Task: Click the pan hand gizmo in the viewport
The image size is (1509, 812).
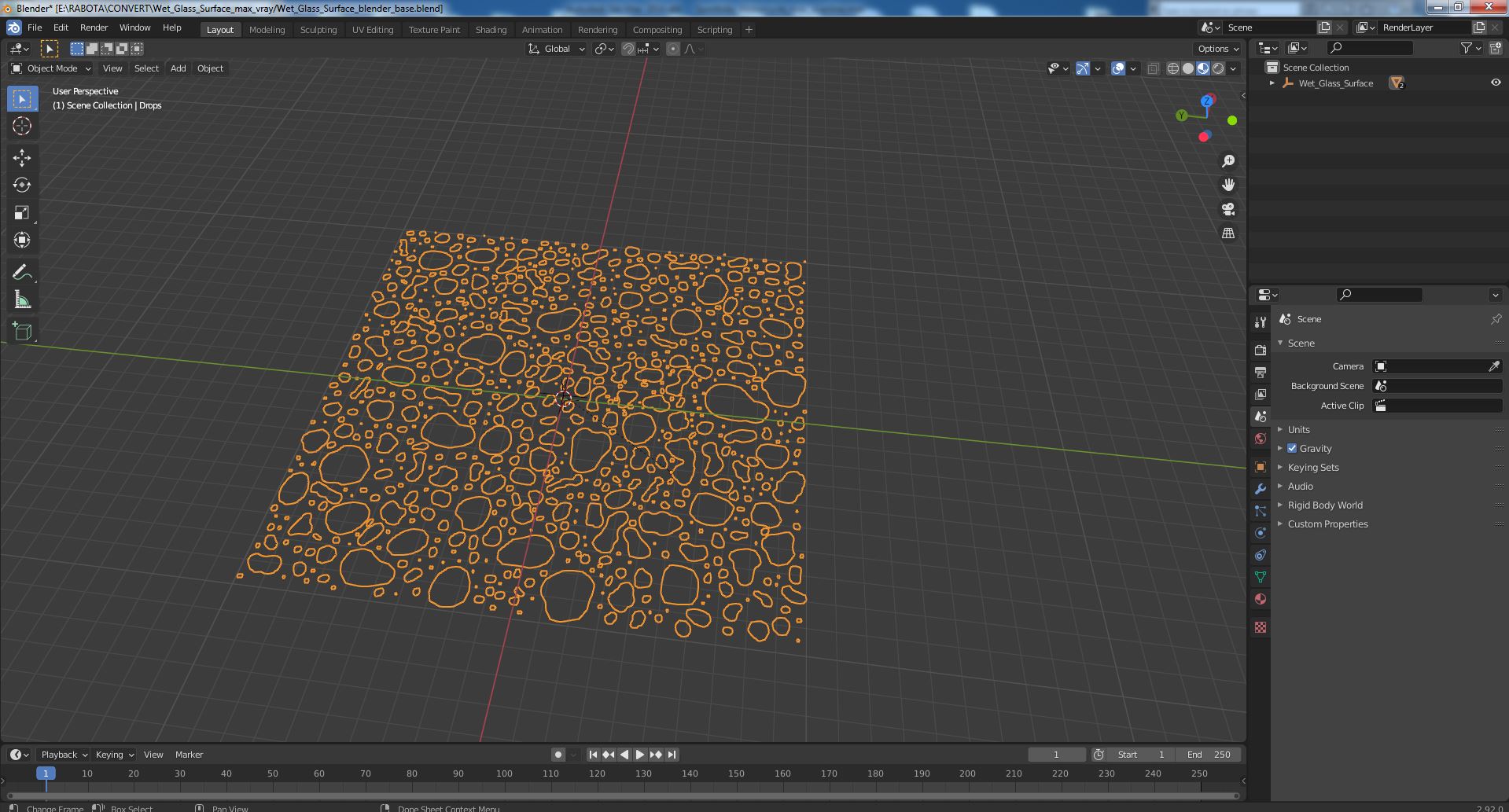Action: [1228, 185]
